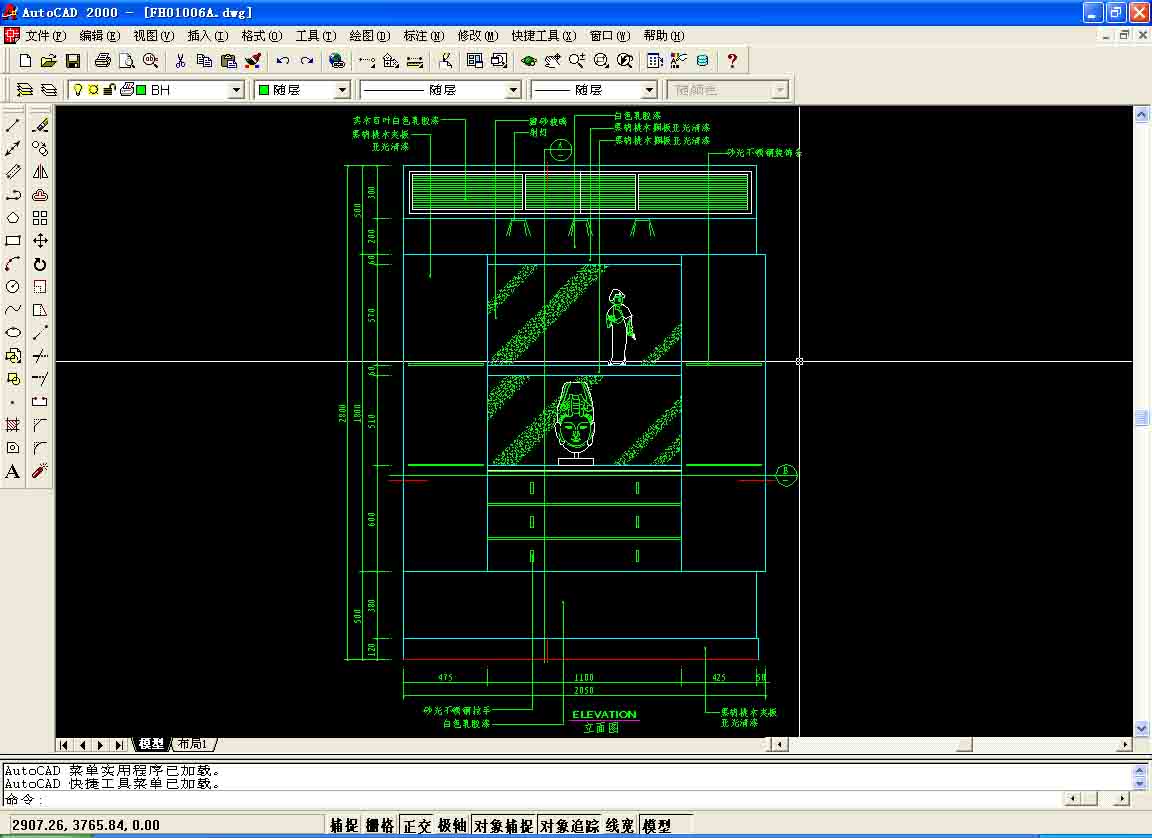Viewport: 1152px width, 838px height.
Task: Click the Redo arrow icon
Action: pyautogui.click(x=307, y=61)
